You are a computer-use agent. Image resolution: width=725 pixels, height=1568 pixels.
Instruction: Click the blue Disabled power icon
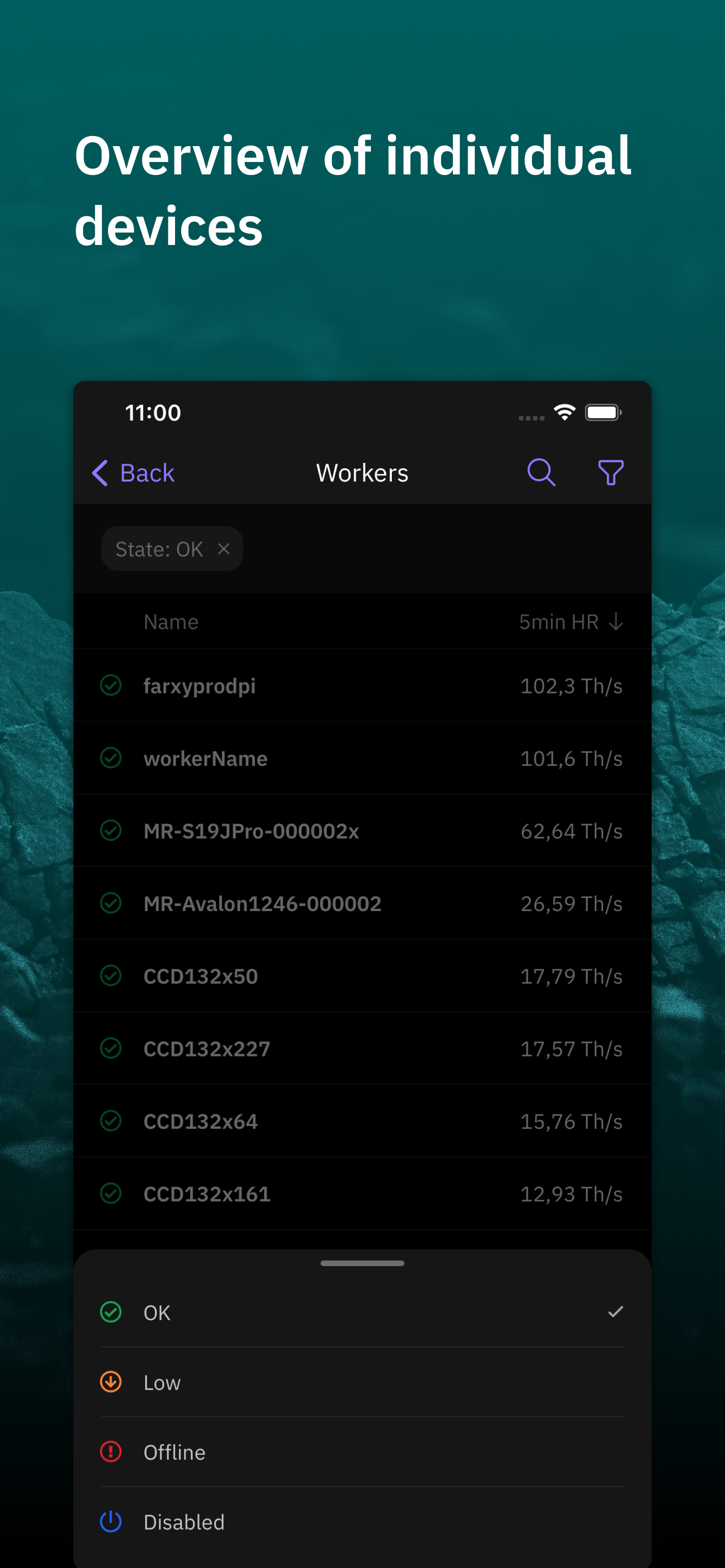[111, 1521]
